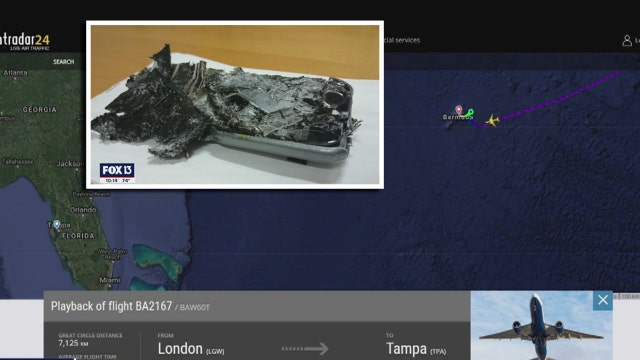
Task: Click the blue Tampa airport pin
Action: [x=57, y=224]
